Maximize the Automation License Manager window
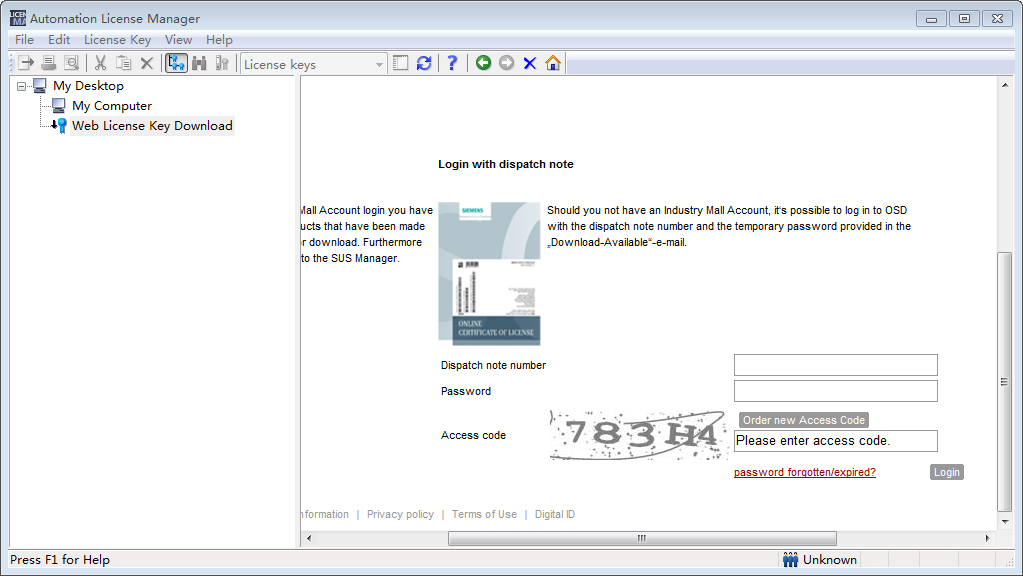 click(964, 19)
